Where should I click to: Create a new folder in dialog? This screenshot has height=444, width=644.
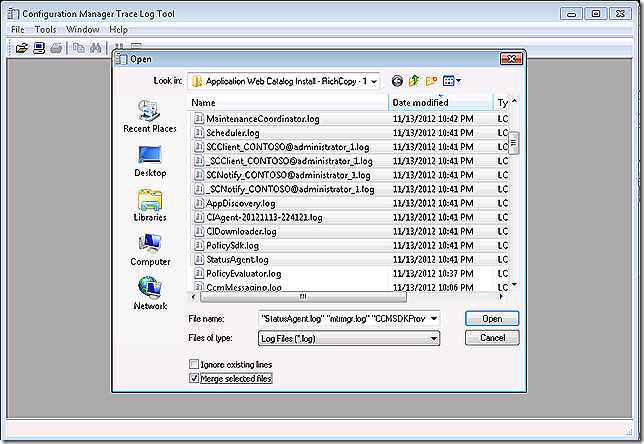pos(431,81)
